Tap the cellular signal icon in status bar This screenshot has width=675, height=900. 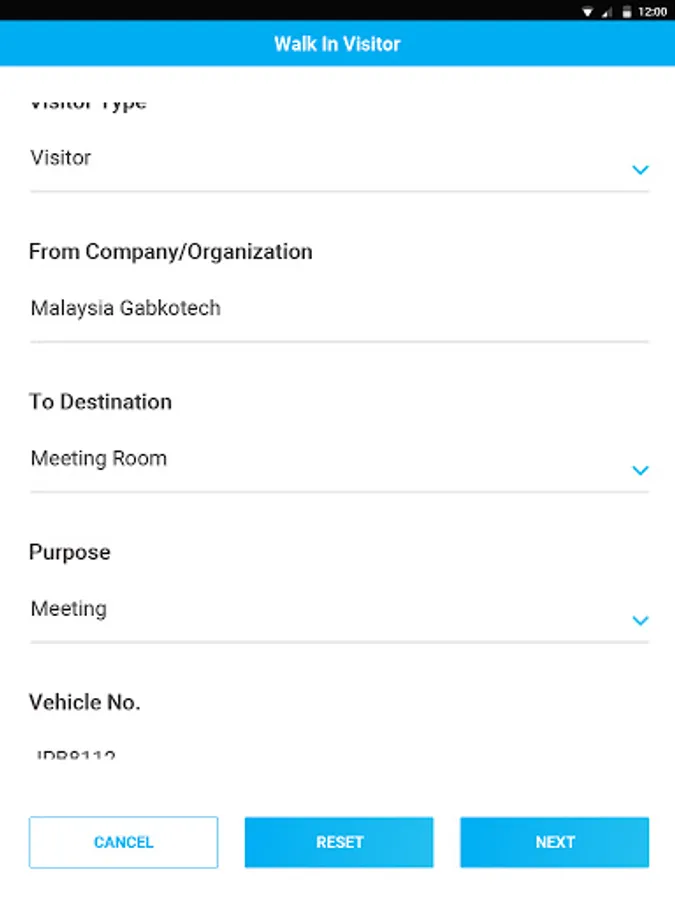(x=607, y=12)
